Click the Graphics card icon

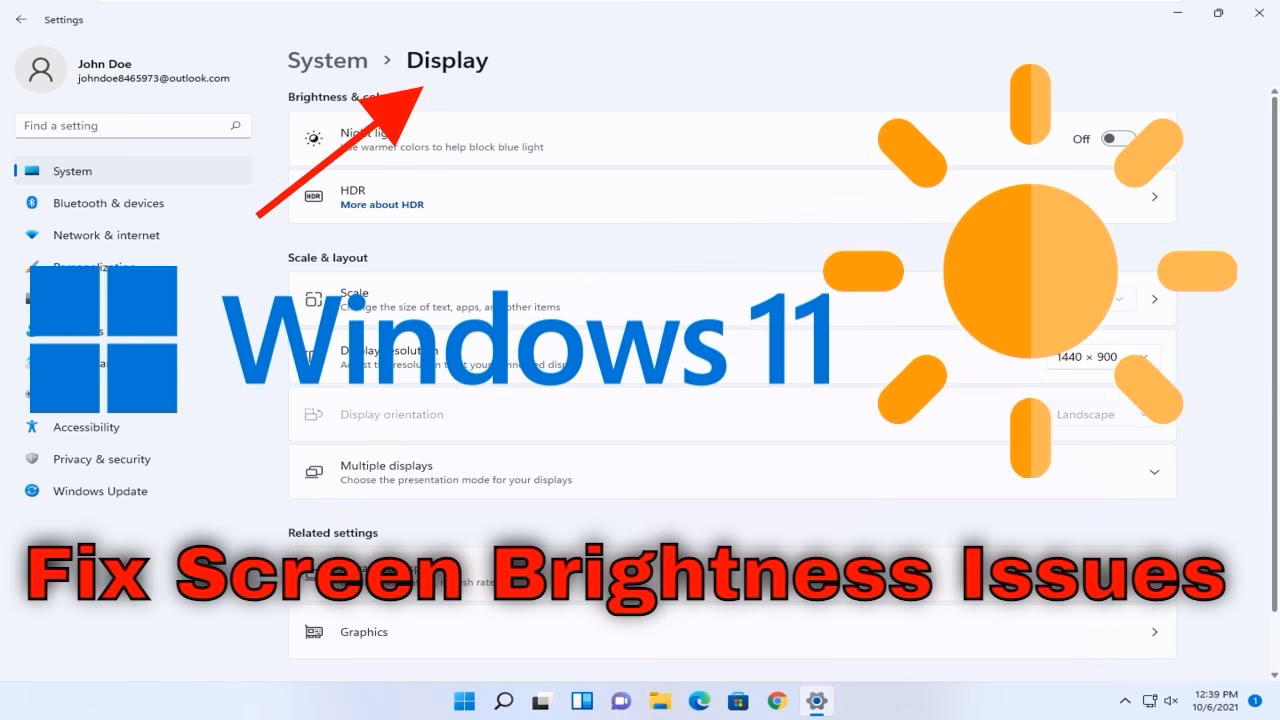[314, 632]
